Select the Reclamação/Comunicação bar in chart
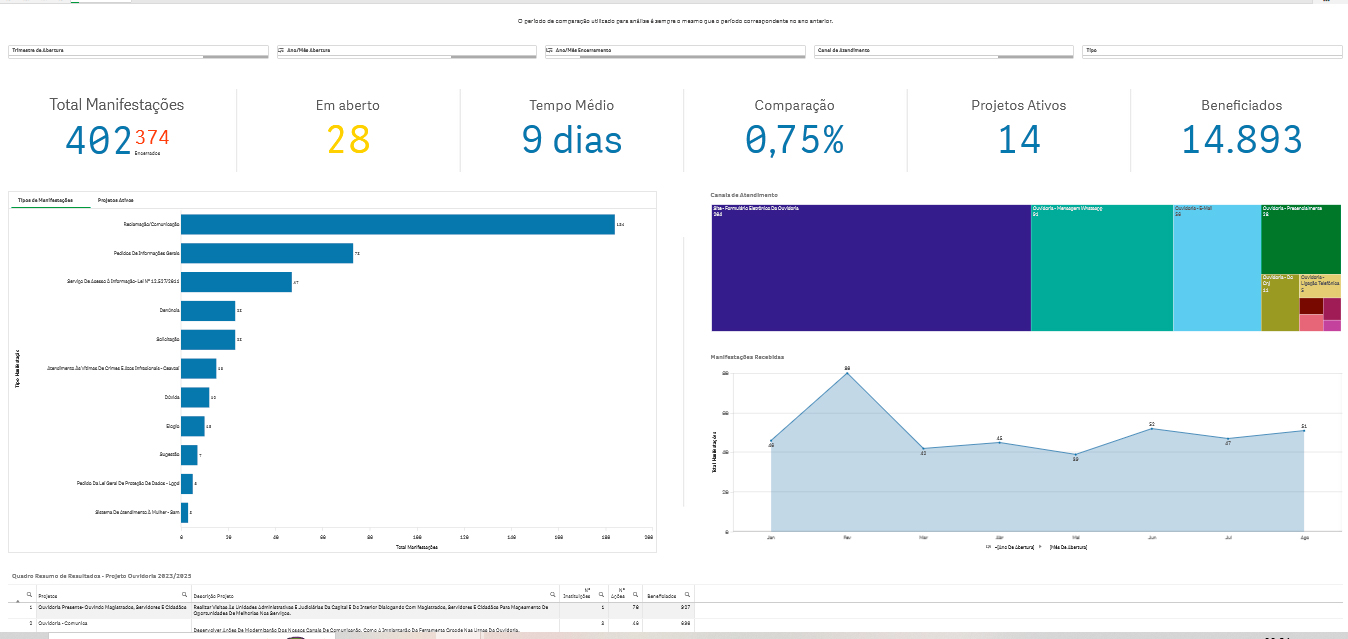 [397, 225]
